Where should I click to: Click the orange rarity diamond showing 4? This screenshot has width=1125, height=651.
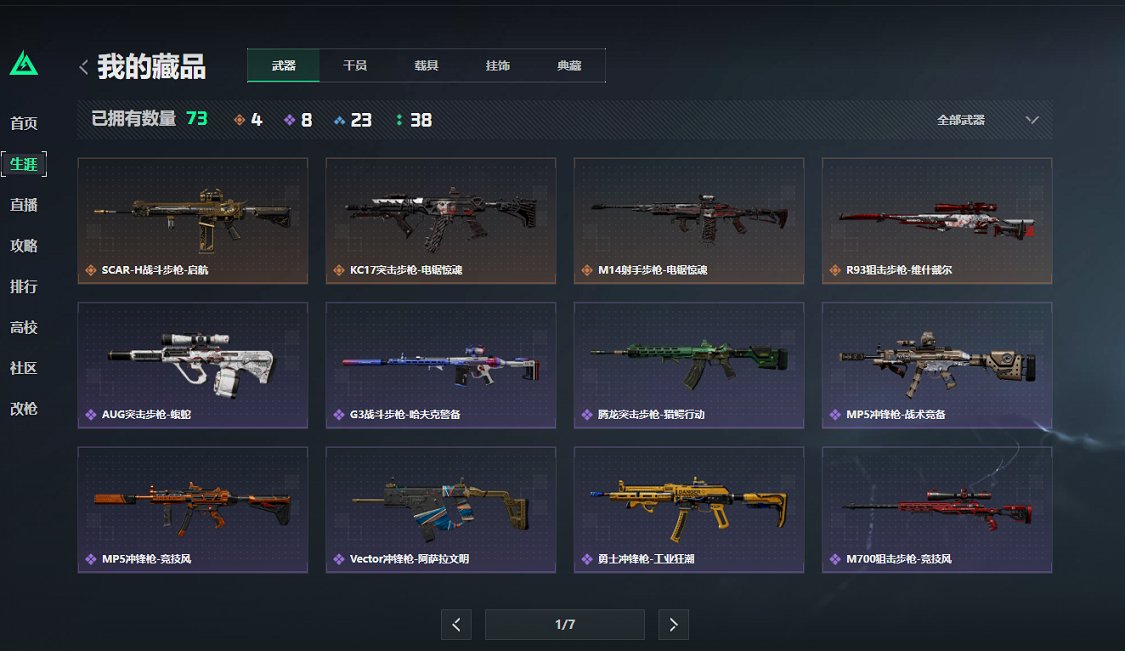pos(240,120)
